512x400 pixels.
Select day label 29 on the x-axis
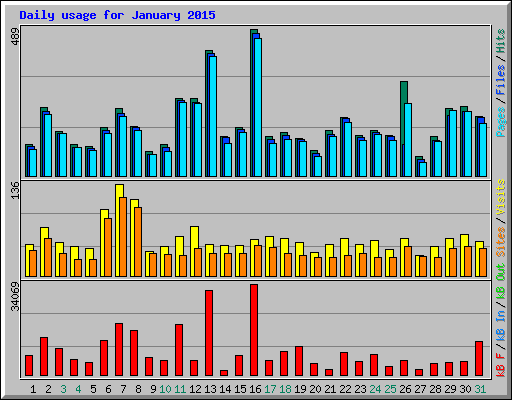(x=450, y=389)
